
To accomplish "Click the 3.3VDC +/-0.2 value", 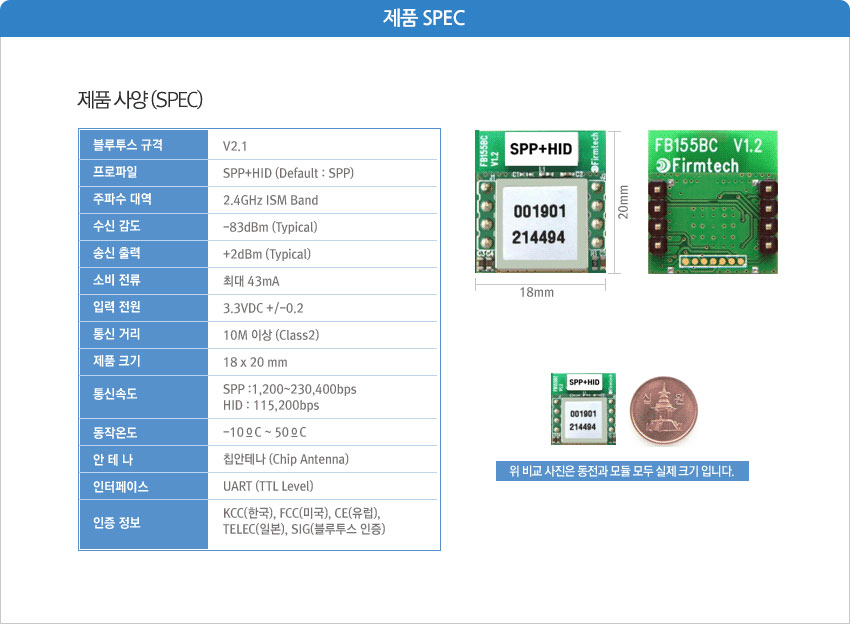I will point(263,308).
